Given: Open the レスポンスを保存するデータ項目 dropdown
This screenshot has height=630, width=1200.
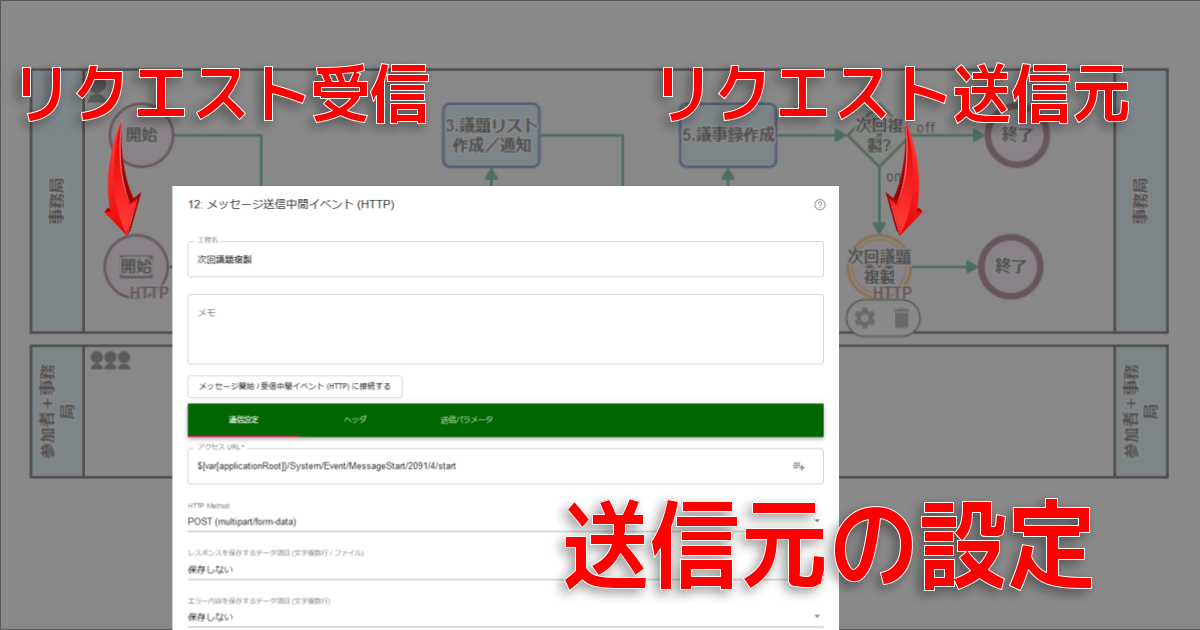Looking at the screenshot, I should (x=505, y=569).
